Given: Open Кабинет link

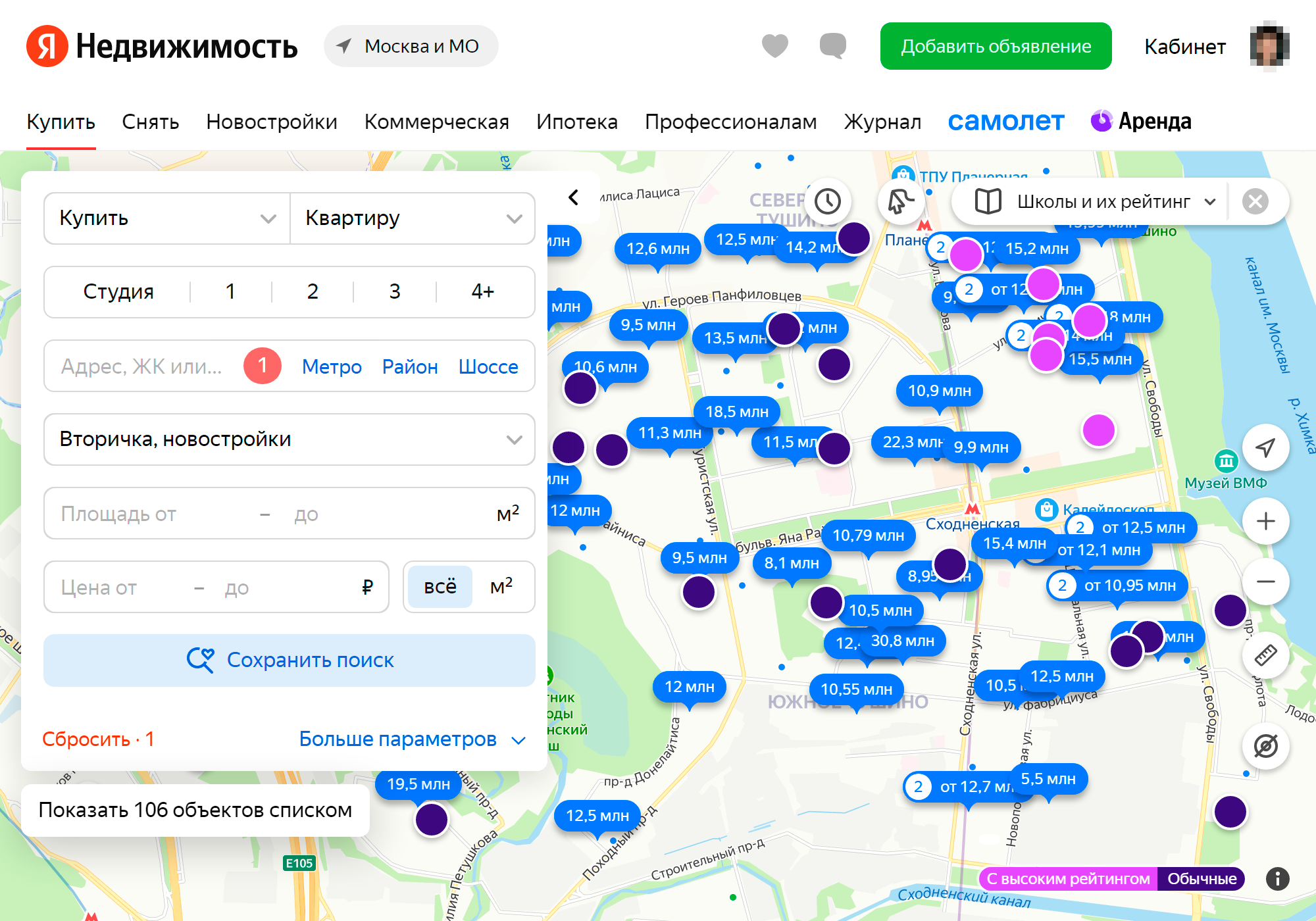Looking at the screenshot, I should 1184,47.
